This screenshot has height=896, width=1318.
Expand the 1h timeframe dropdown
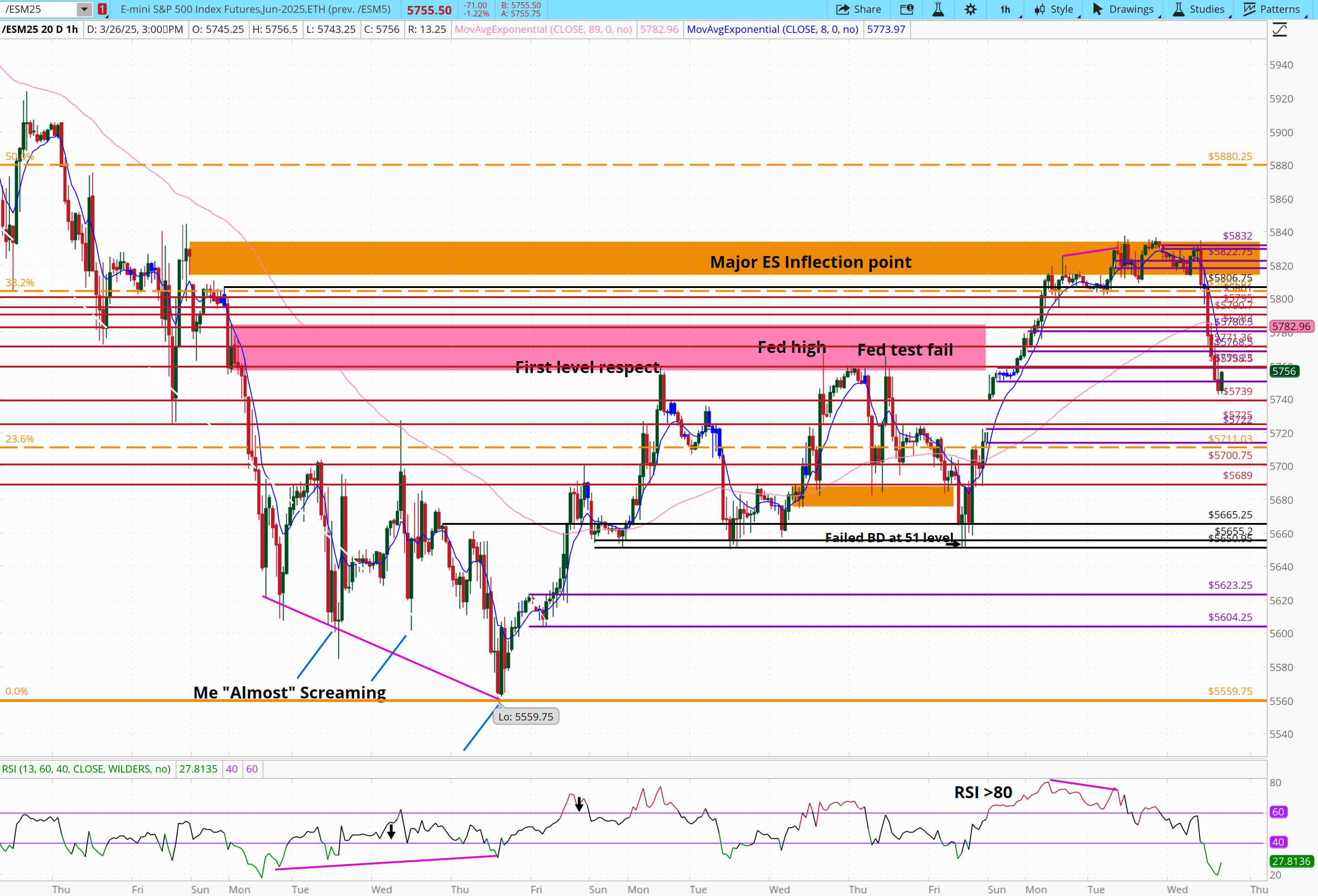coord(1007,9)
